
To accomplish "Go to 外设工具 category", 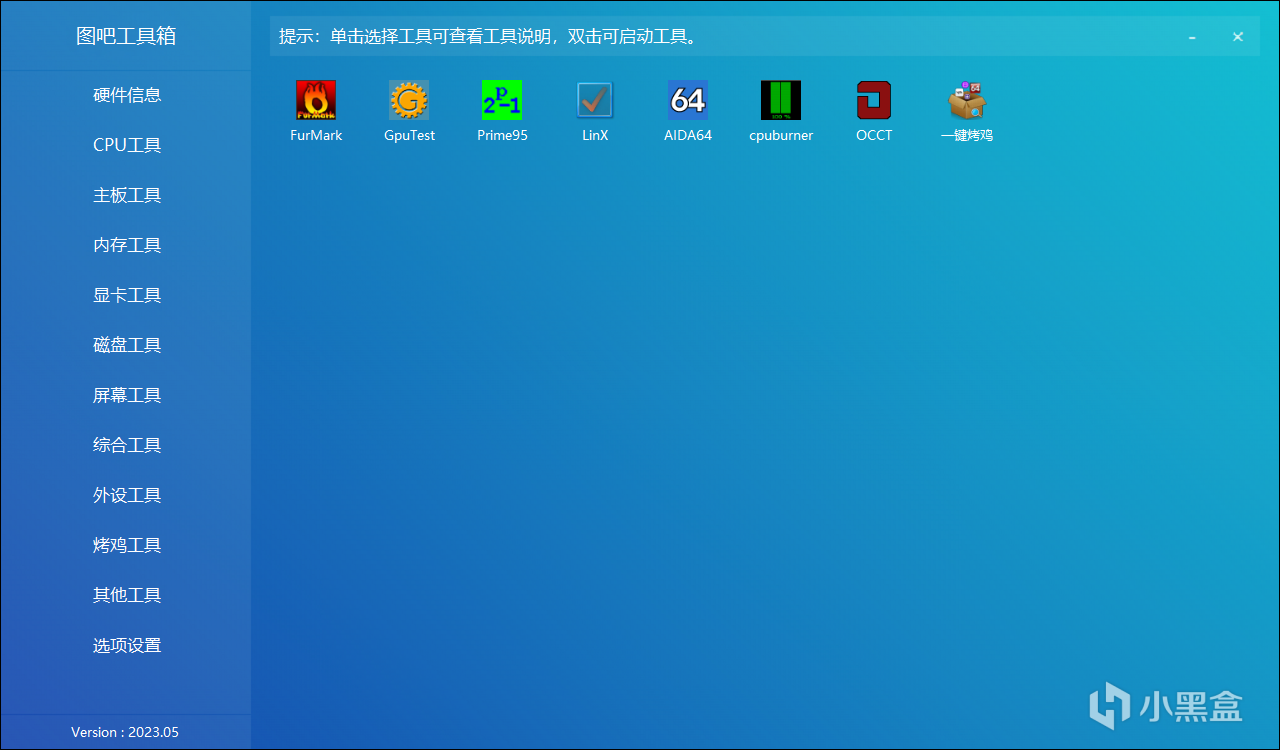I will (x=127, y=495).
